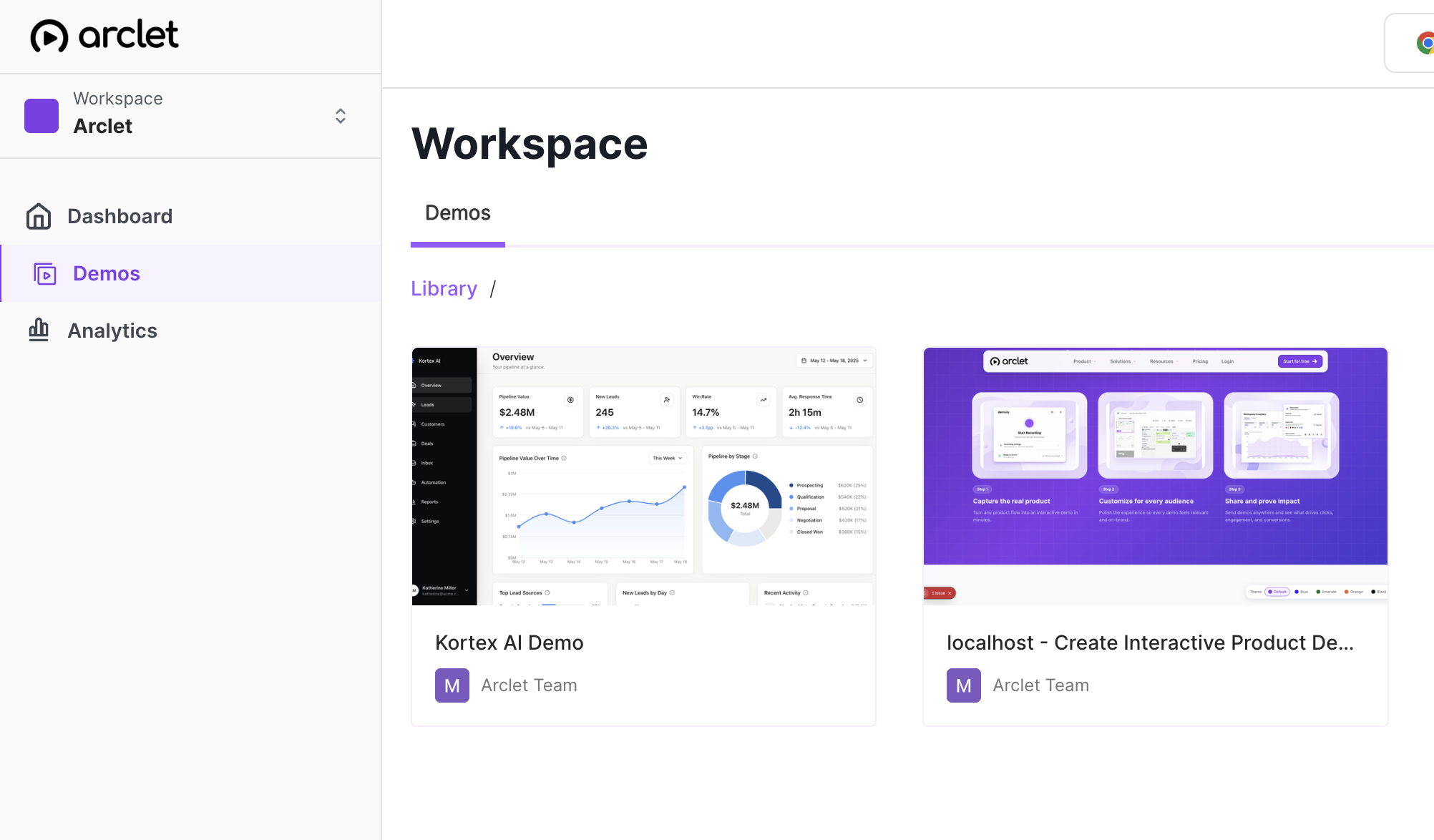Click the Workspace page heading
The width and height of the screenshot is (1434, 840).
tap(530, 144)
